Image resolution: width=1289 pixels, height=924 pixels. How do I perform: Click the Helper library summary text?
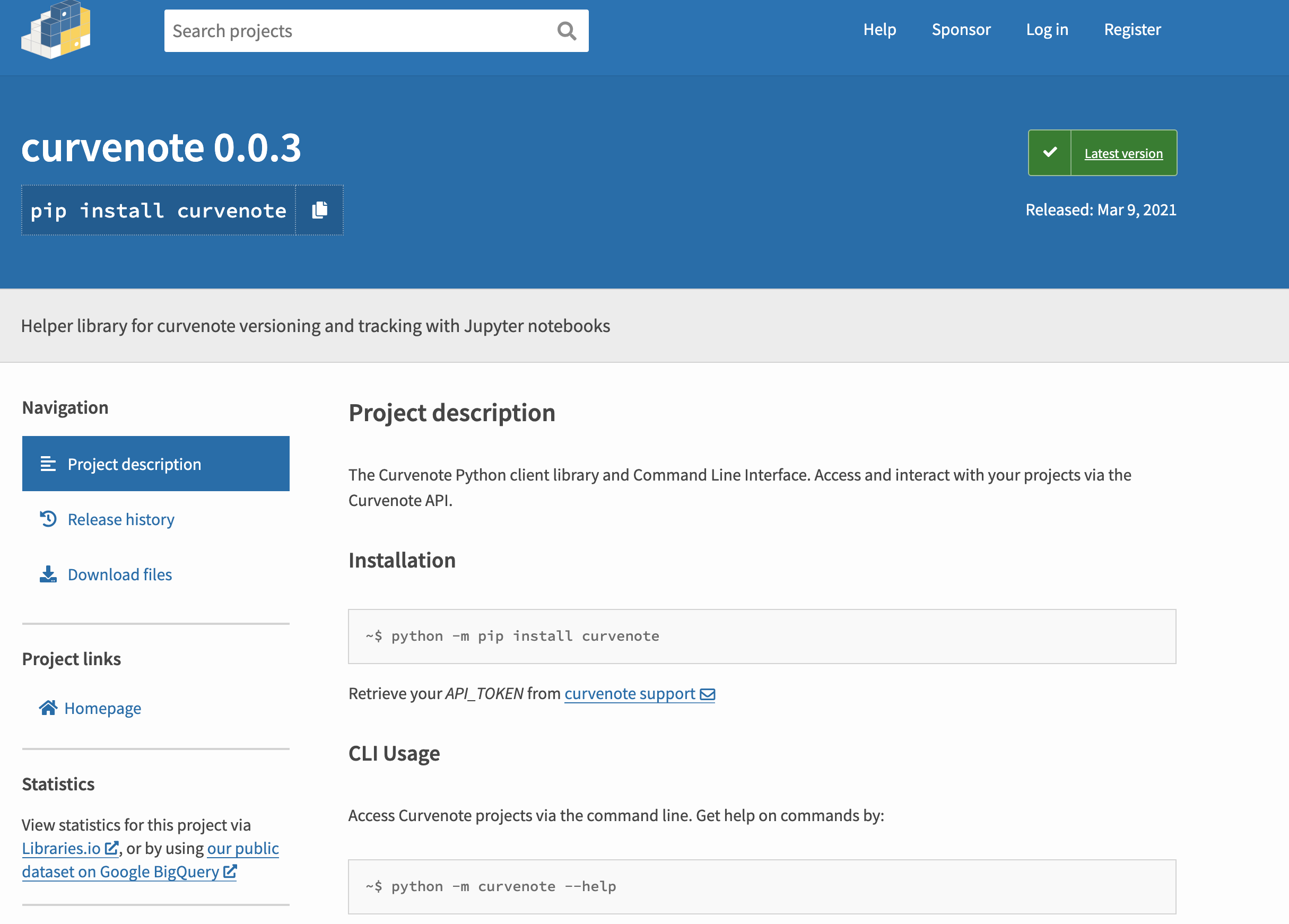[x=316, y=326]
